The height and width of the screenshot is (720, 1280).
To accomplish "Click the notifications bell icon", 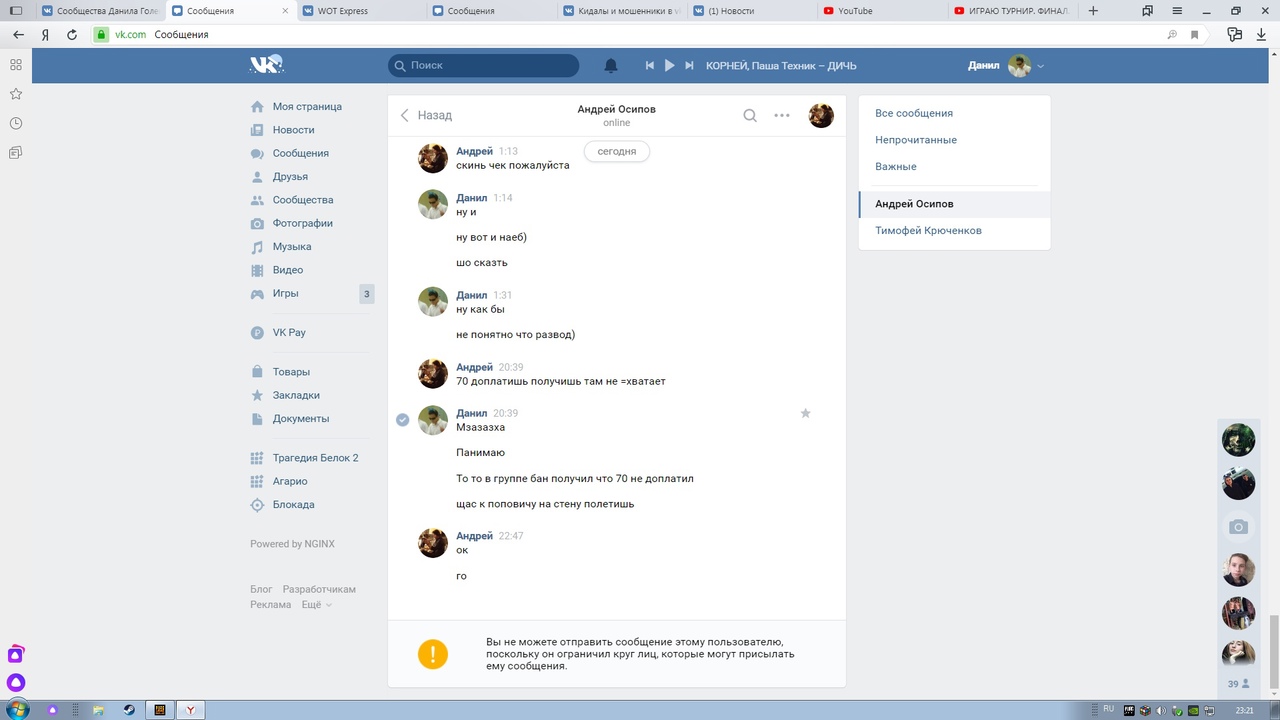I will click(611, 66).
